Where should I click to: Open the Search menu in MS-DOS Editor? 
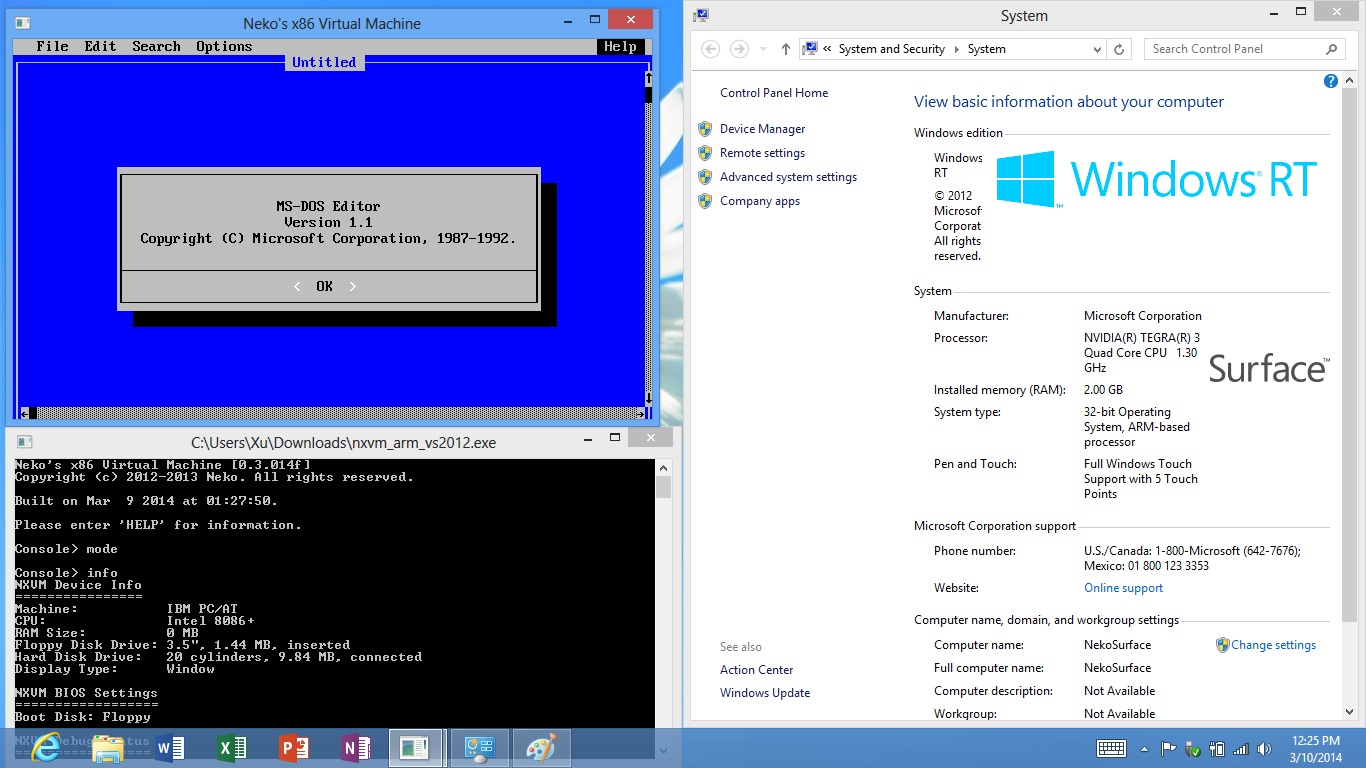pyautogui.click(x=156, y=46)
